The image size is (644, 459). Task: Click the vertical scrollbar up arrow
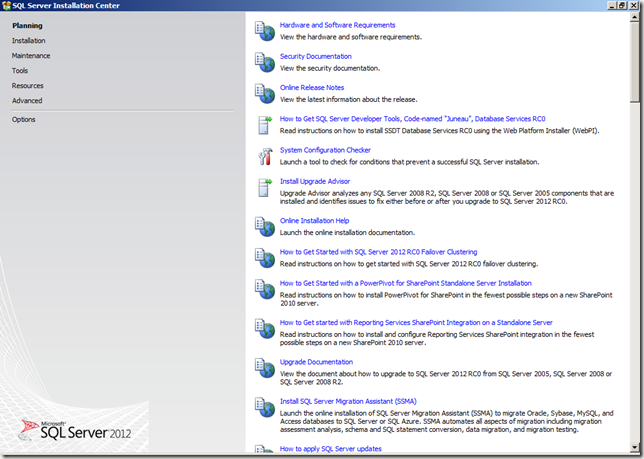tap(635, 16)
